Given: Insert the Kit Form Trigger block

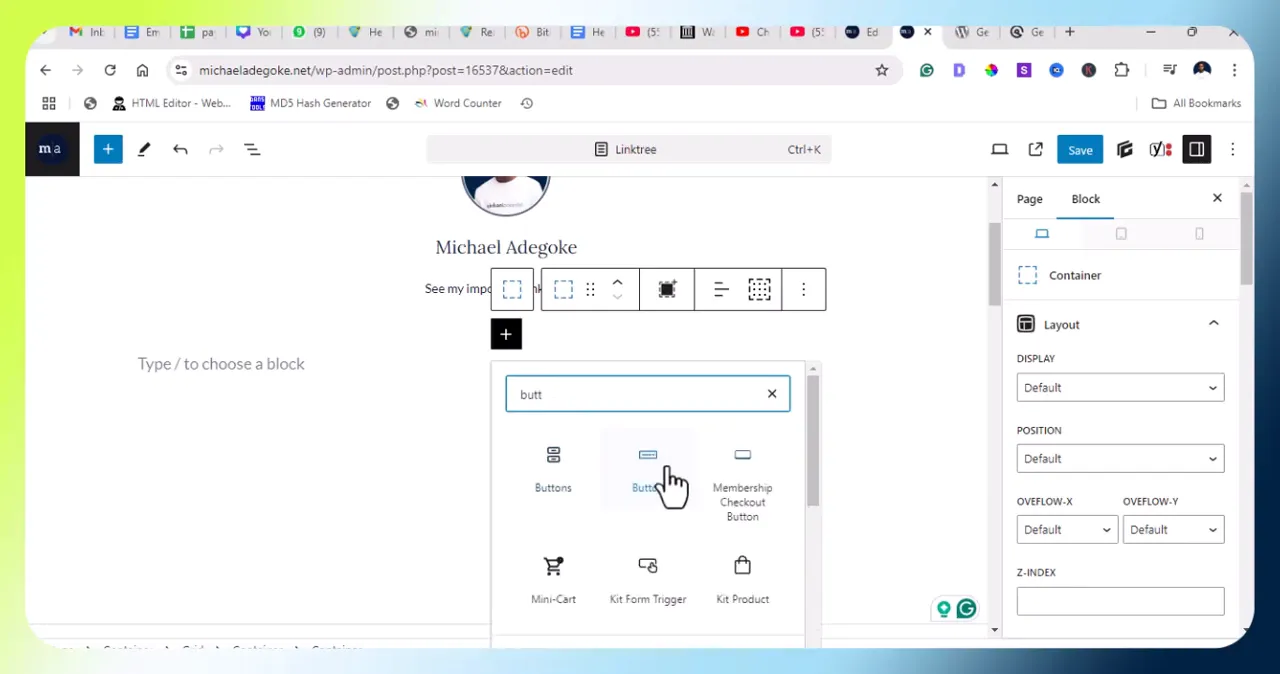Looking at the screenshot, I should 648,580.
